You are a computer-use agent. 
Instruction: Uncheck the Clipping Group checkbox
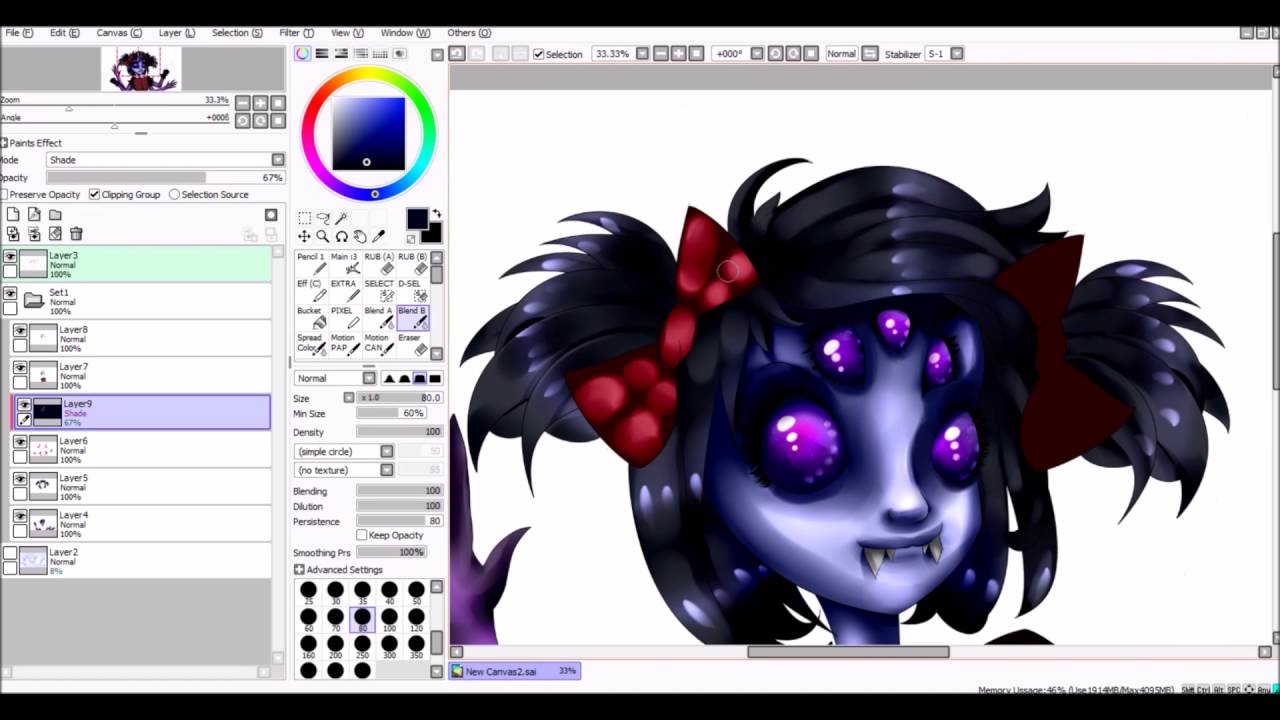94,194
